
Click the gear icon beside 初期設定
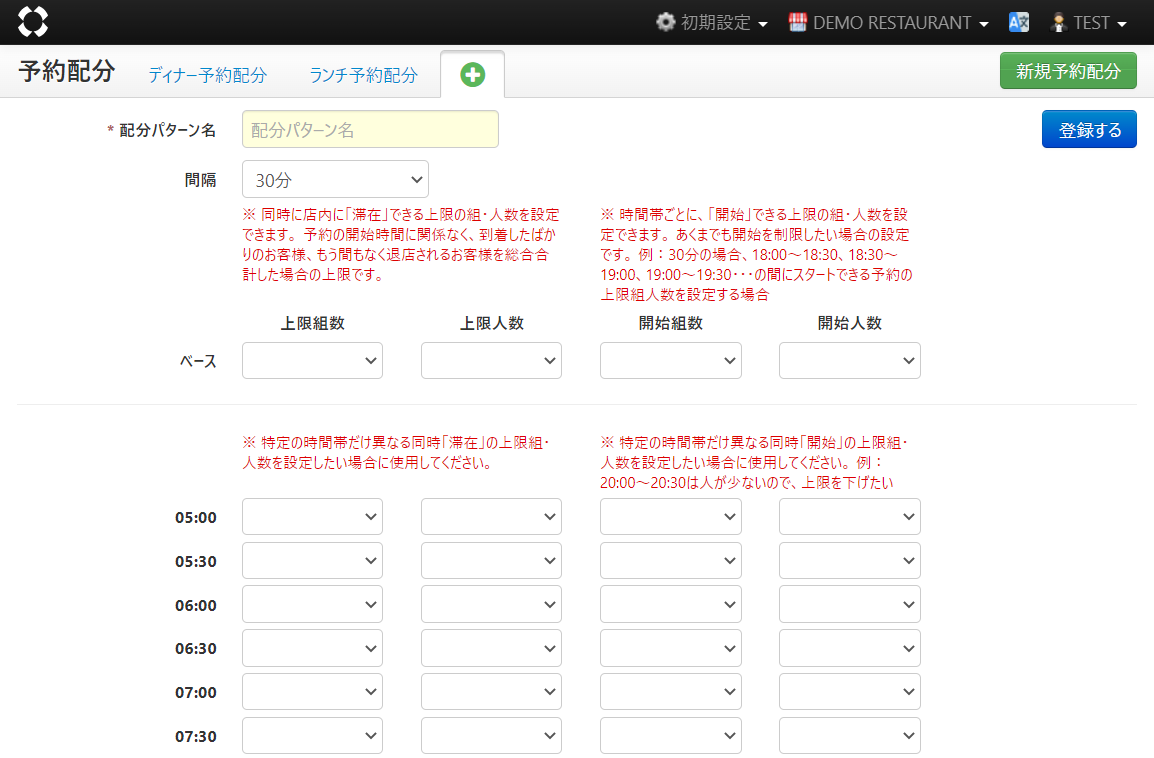click(x=665, y=22)
